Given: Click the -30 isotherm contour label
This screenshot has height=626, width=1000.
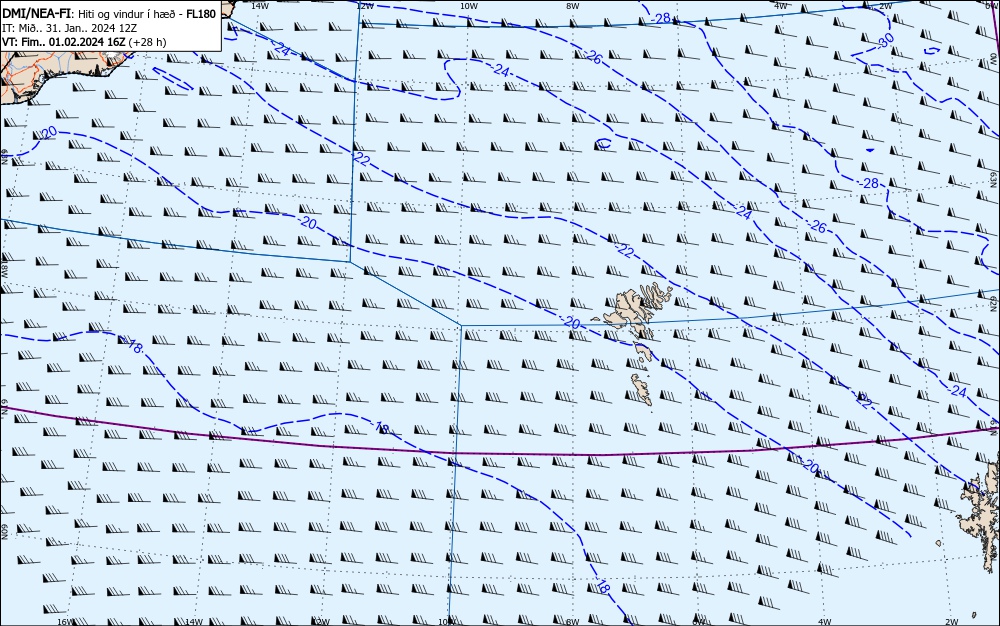Looking at the screenshot, I should click(x=885, y=41).
